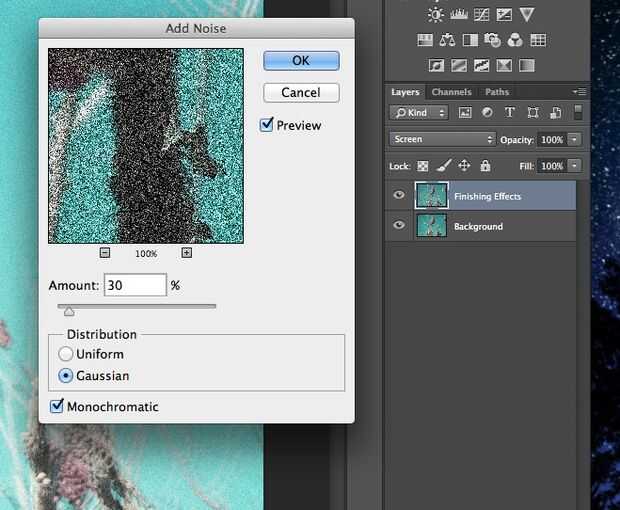The image size is (620, 510).
Task: Confirm Add Noise with OK
Action: [x=301, y=60]
